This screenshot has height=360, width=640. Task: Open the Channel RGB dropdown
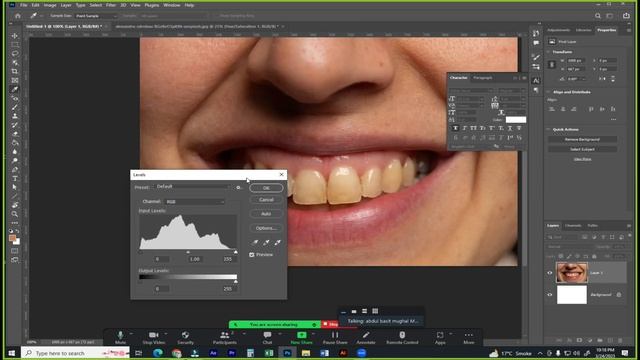click(x=195, y=202)
